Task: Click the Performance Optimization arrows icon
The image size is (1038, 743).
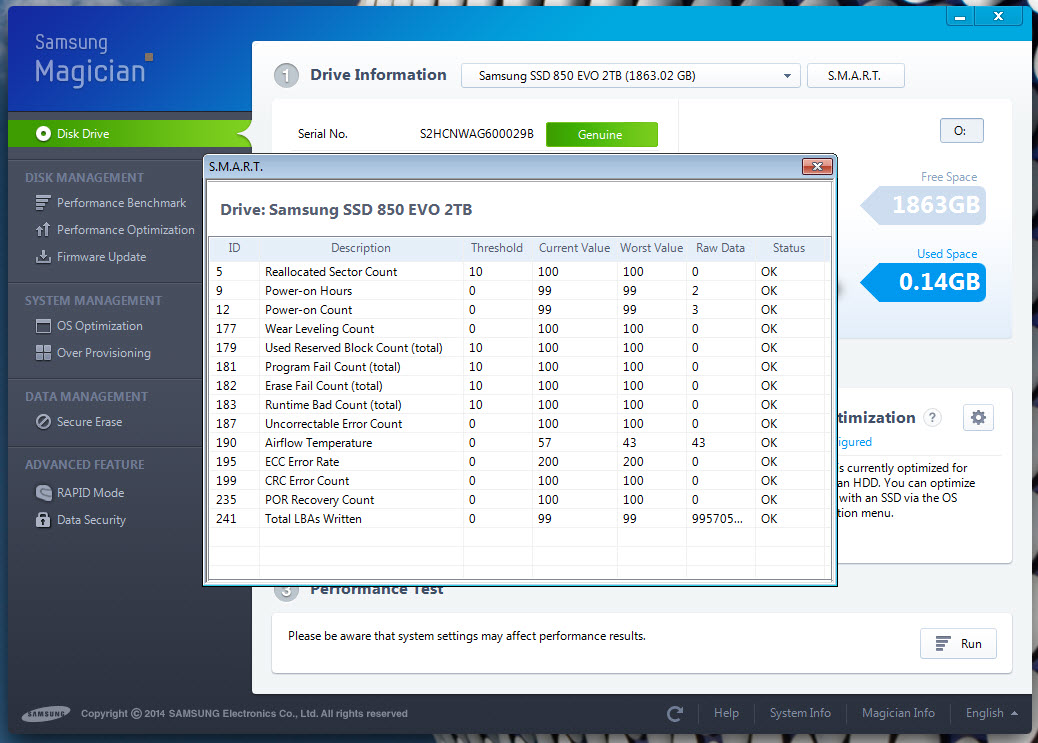Action: pyautogui.click(x=43, y=230)
